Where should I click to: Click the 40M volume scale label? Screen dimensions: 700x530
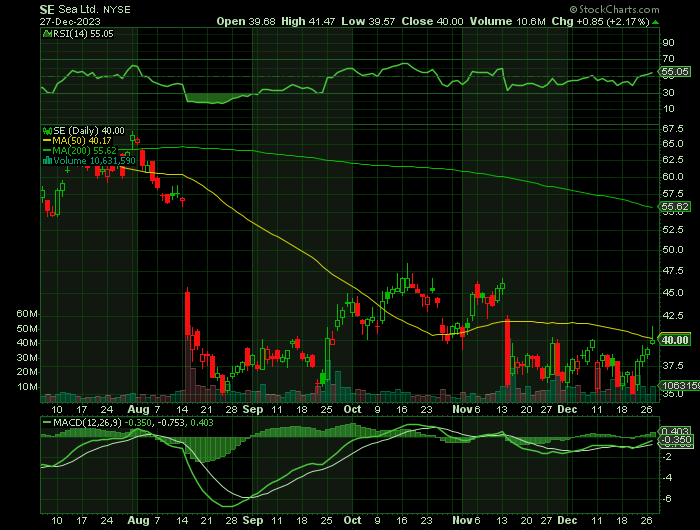(27, 343)
